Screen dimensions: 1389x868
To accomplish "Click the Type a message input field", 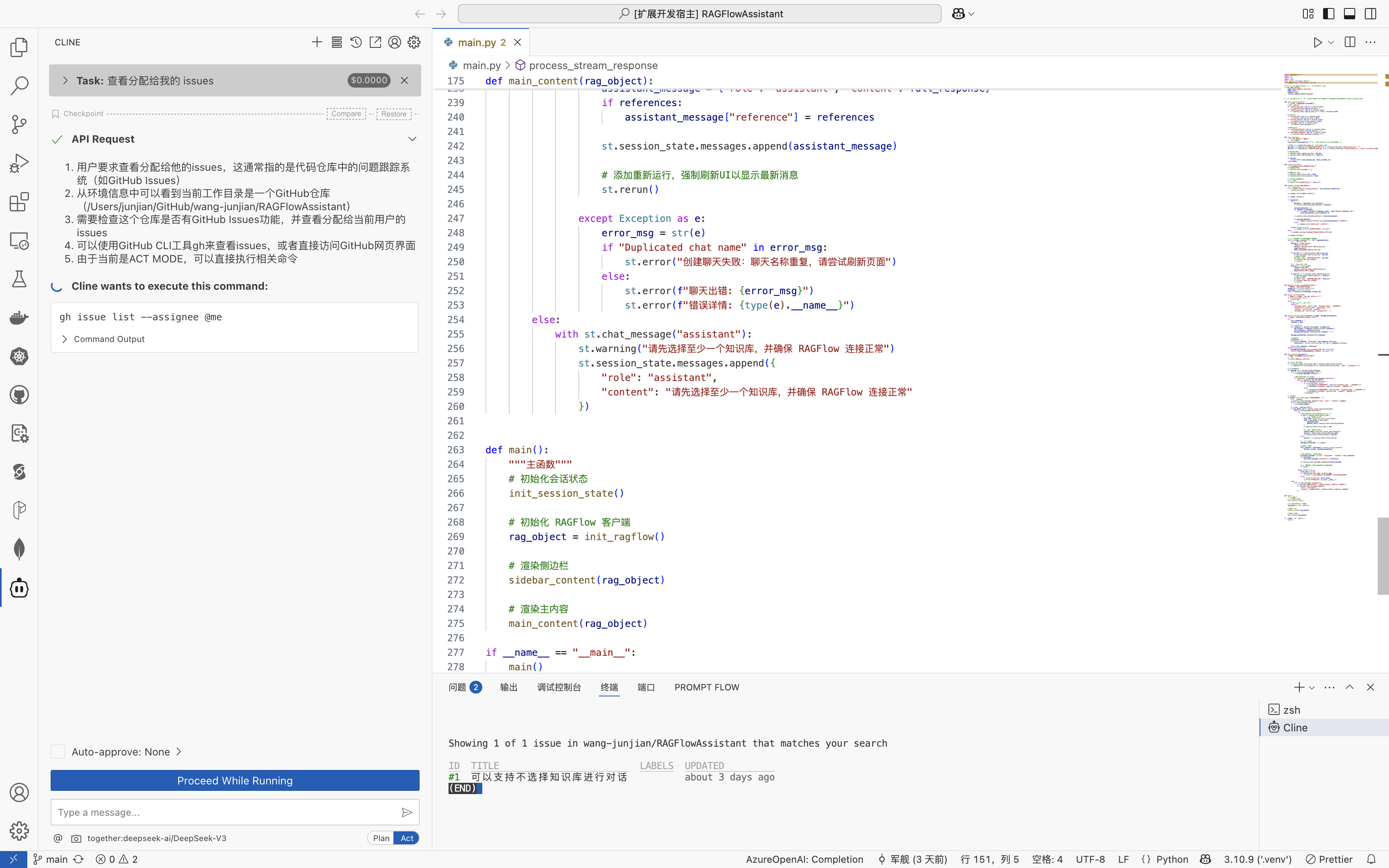I will pyautogui.click(x=224, y=812).
